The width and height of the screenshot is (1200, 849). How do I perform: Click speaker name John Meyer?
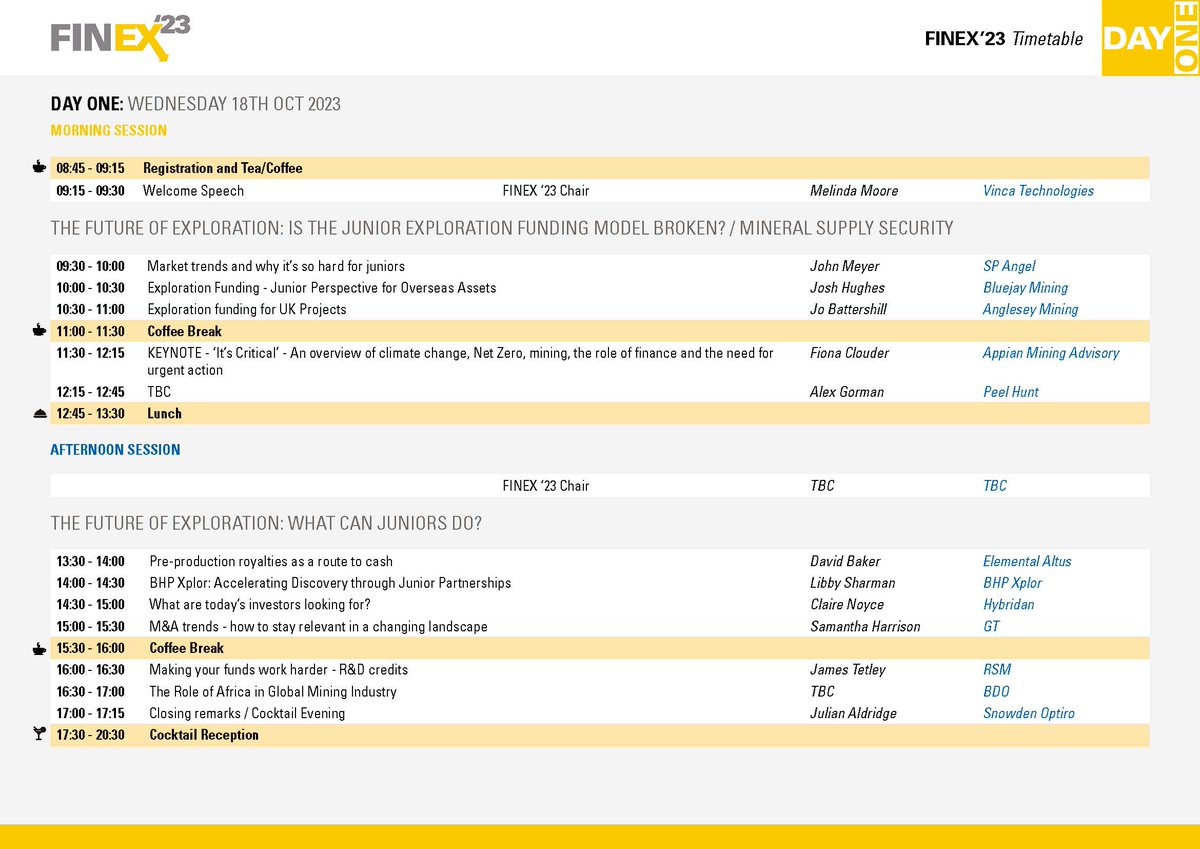(845, 266)
